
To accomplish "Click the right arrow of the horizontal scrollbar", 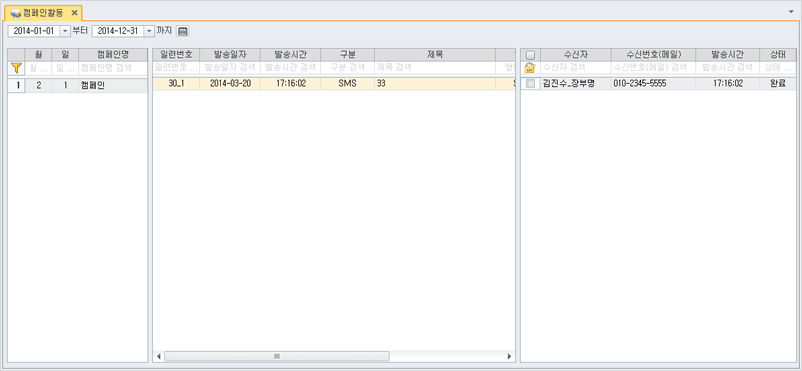I will click(x=509, y=356).
